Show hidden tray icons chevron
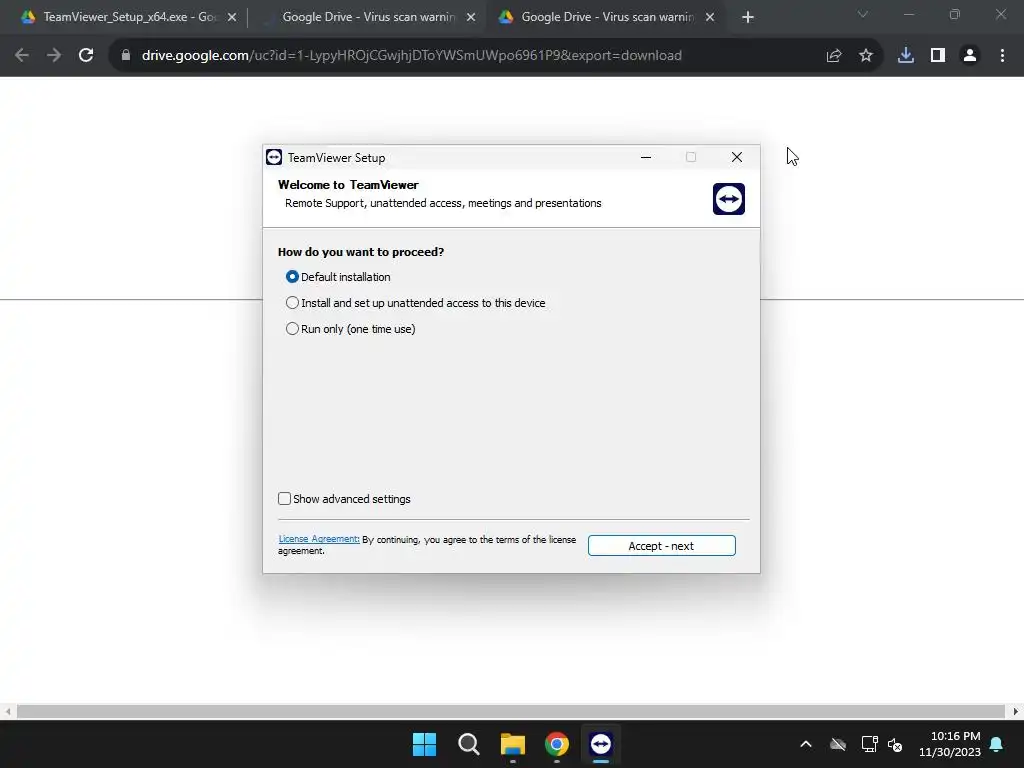1024x768 pixels. (806, 744)
